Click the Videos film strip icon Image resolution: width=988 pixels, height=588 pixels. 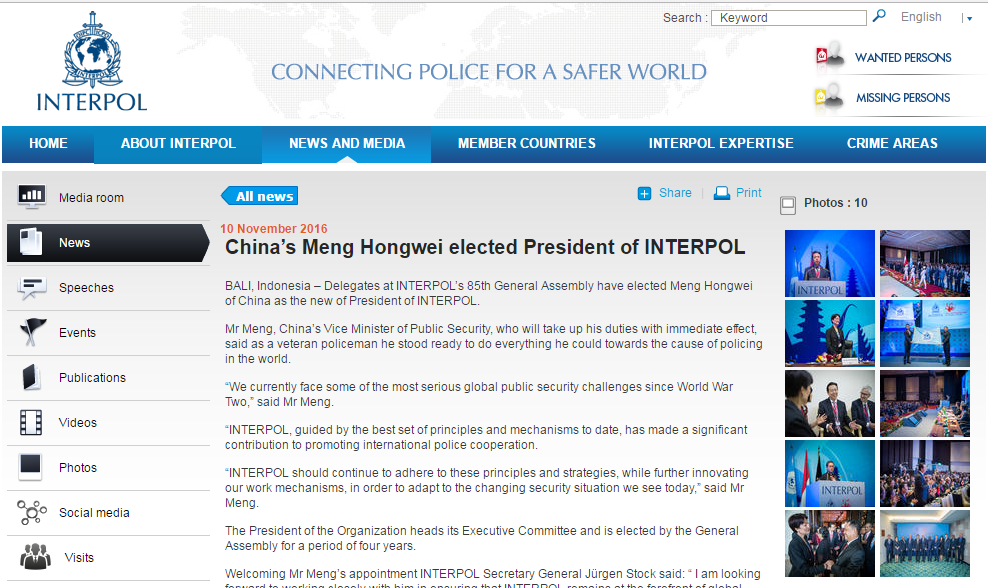[x=32, y=422]
